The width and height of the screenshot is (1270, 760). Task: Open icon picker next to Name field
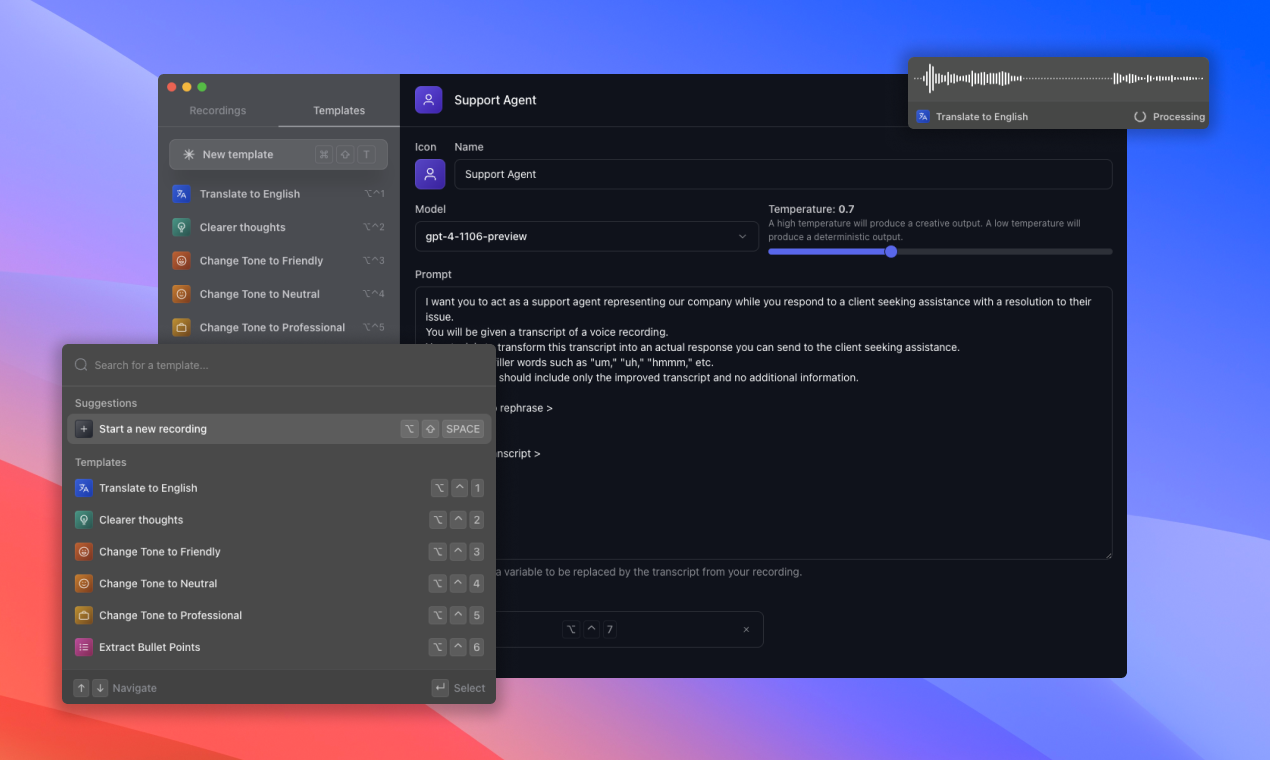click(x=430, y=174)
